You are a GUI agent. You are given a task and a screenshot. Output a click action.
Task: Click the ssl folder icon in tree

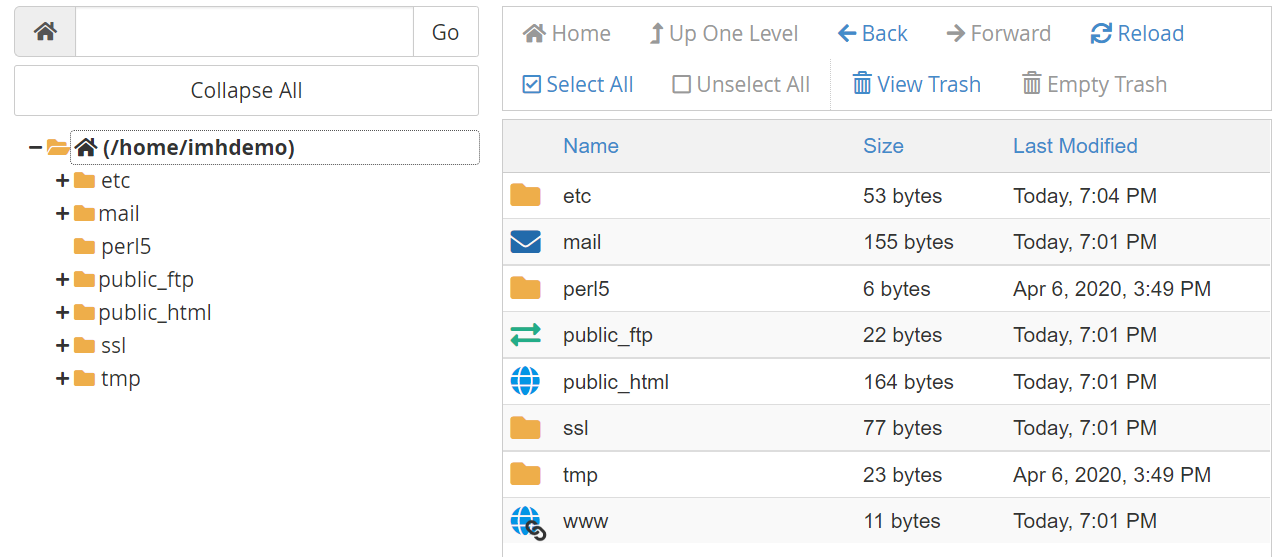click(x=84, y=346)
